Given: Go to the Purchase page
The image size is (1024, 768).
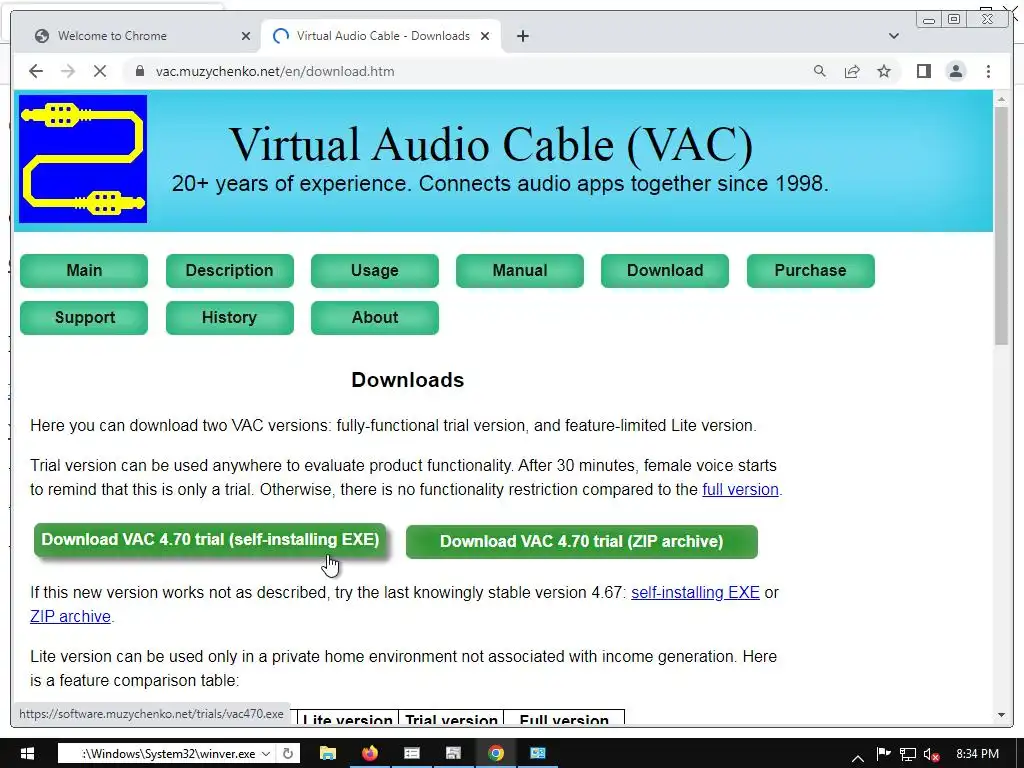Looking at the screenshot, I should [x=810, y=270].
